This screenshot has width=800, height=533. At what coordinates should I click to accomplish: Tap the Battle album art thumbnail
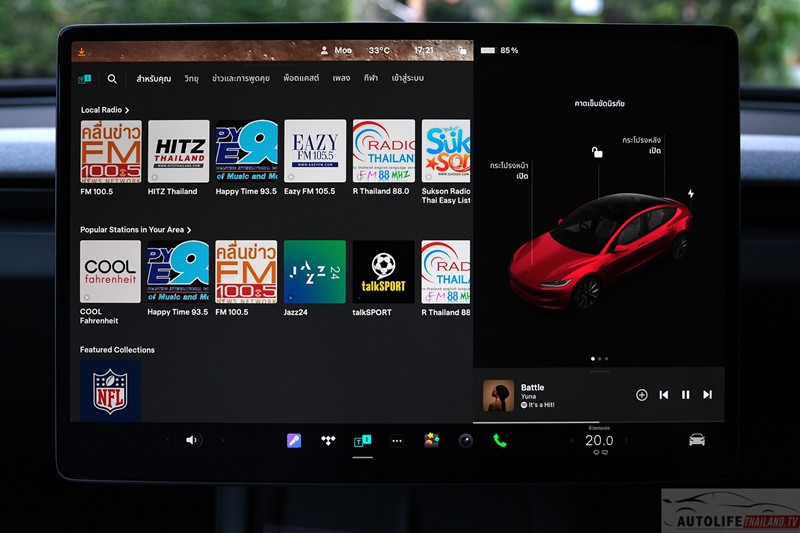tap(498, 395)
